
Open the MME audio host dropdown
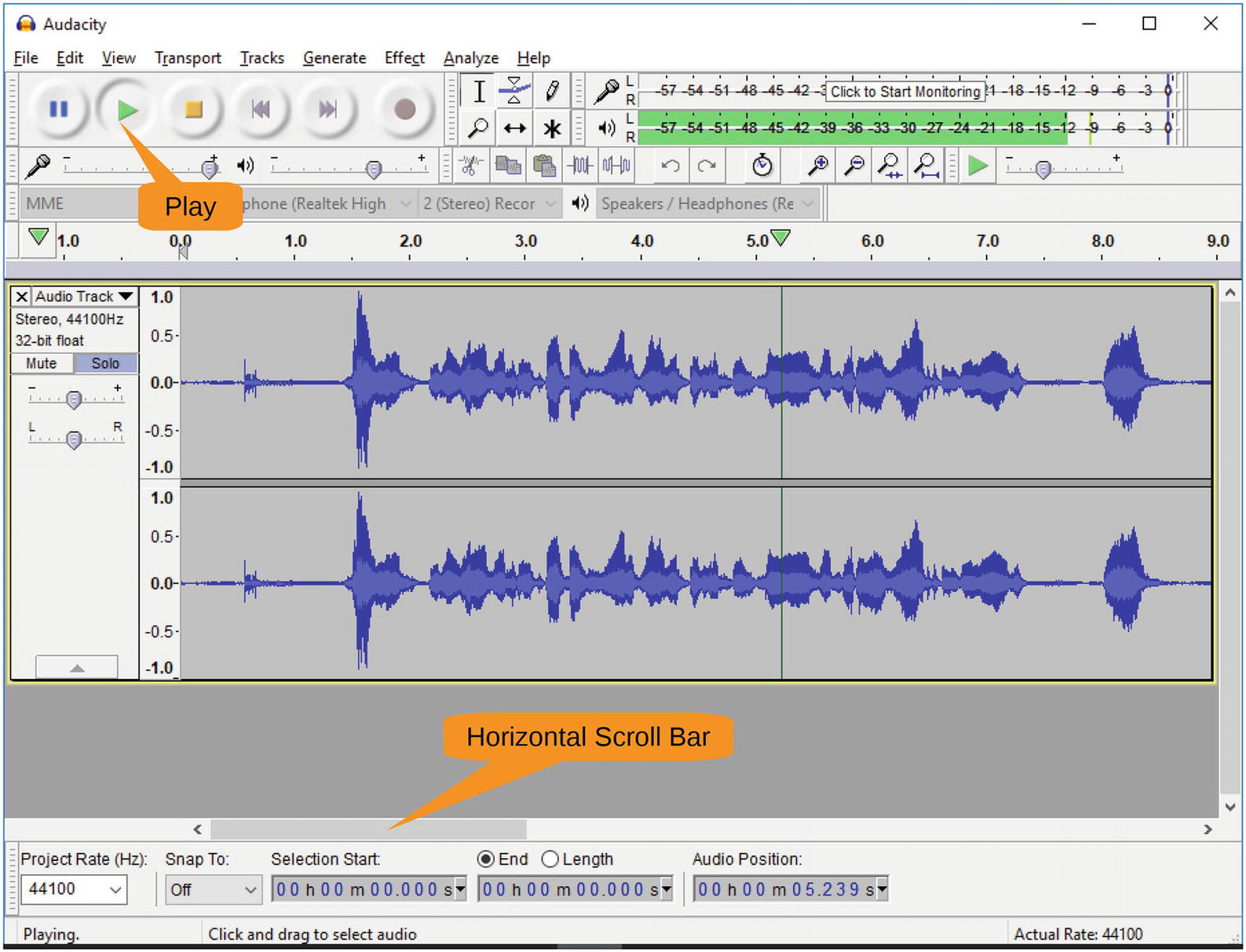pos(79,204)
